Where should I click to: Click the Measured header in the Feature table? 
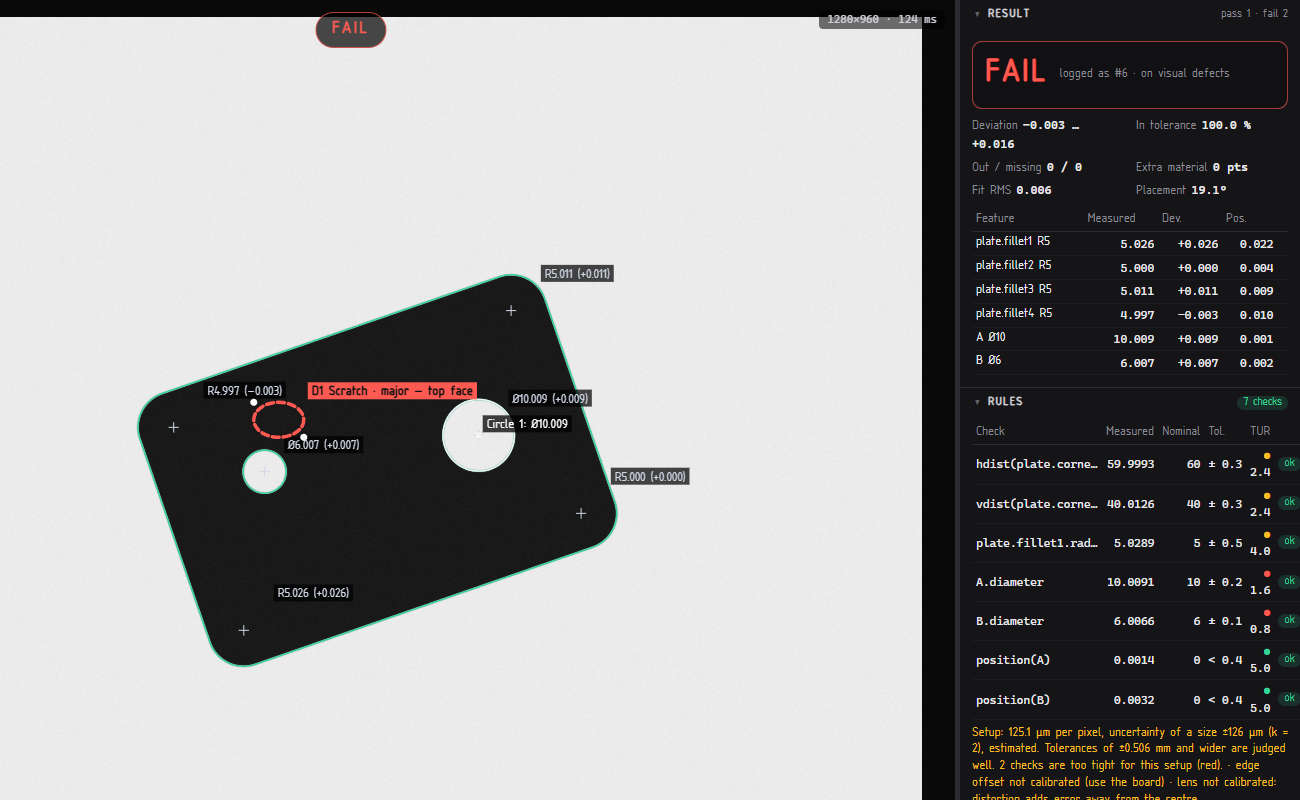[1111, 218]
